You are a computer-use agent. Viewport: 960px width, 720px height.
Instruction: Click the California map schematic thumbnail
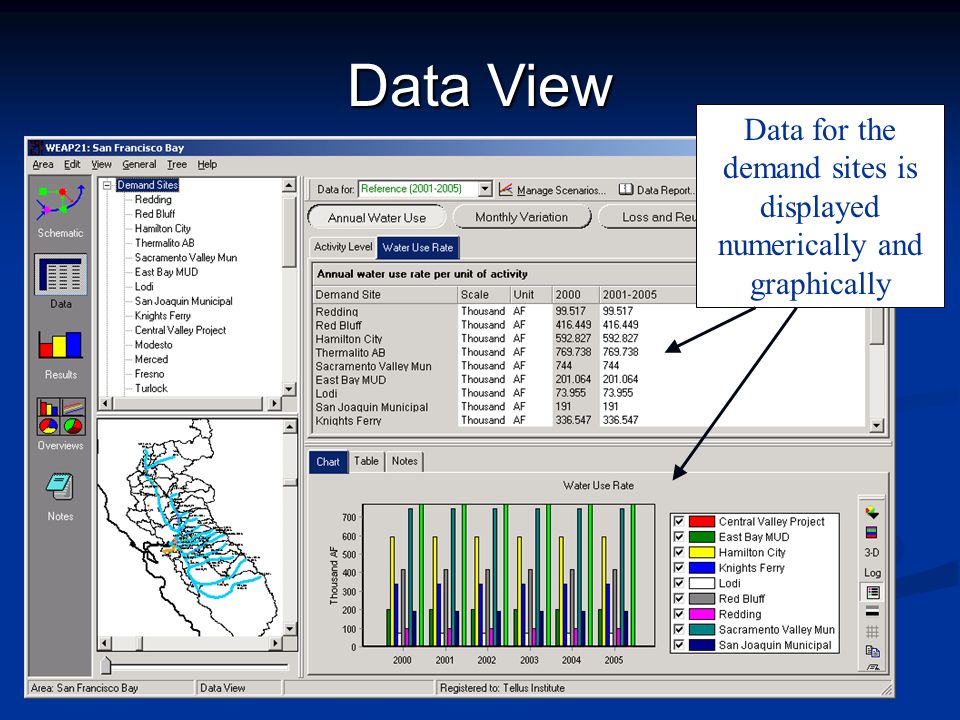point(189,528)
